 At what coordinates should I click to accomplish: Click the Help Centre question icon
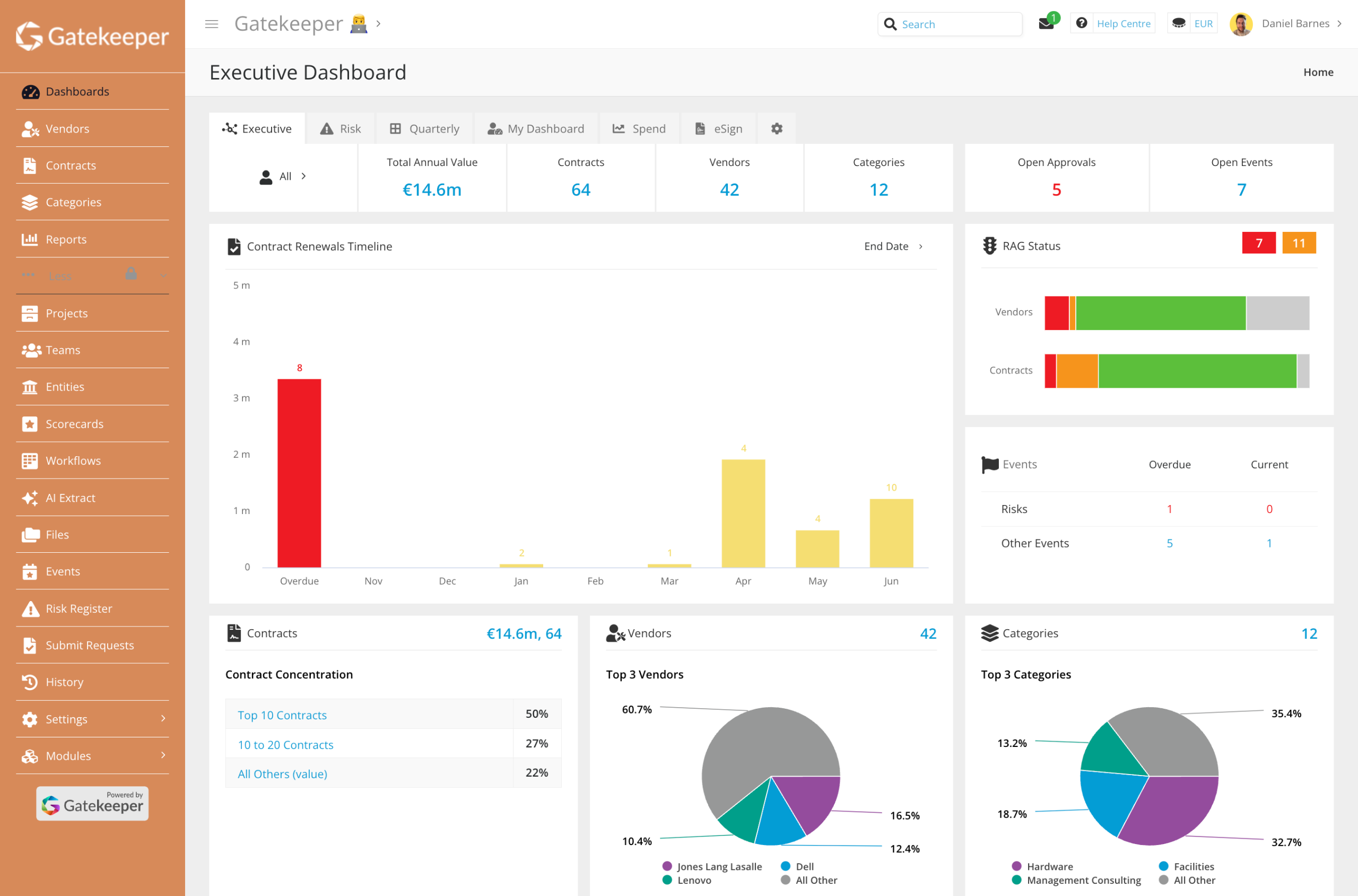click(1081, 23)
